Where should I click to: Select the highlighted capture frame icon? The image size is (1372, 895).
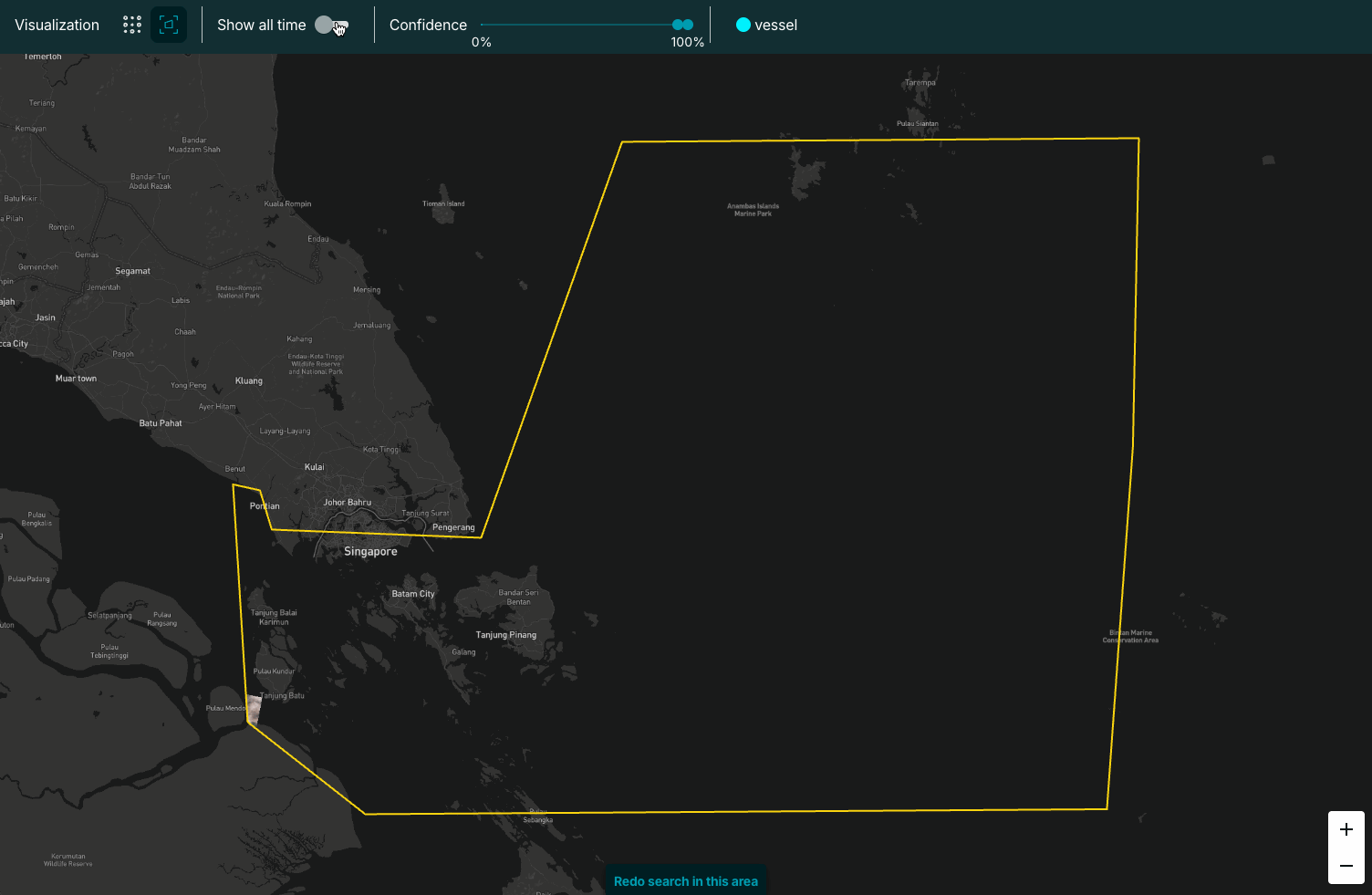point(168,25)
